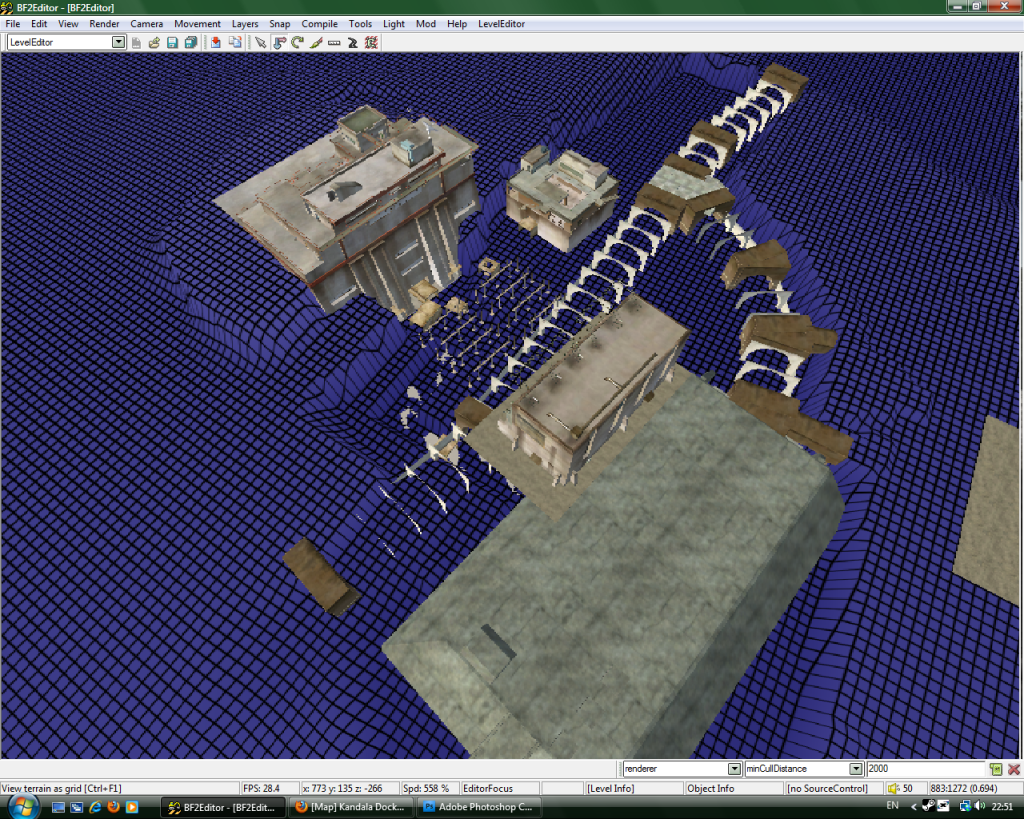Click the Open folder icon
The width and height of the screenshot is (1024, 819).
coord(154,42)
